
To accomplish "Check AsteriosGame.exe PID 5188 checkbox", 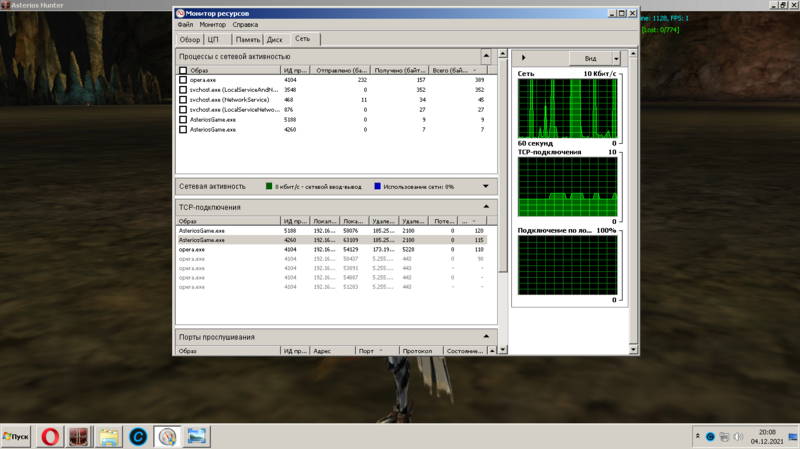I will (183, 120).
